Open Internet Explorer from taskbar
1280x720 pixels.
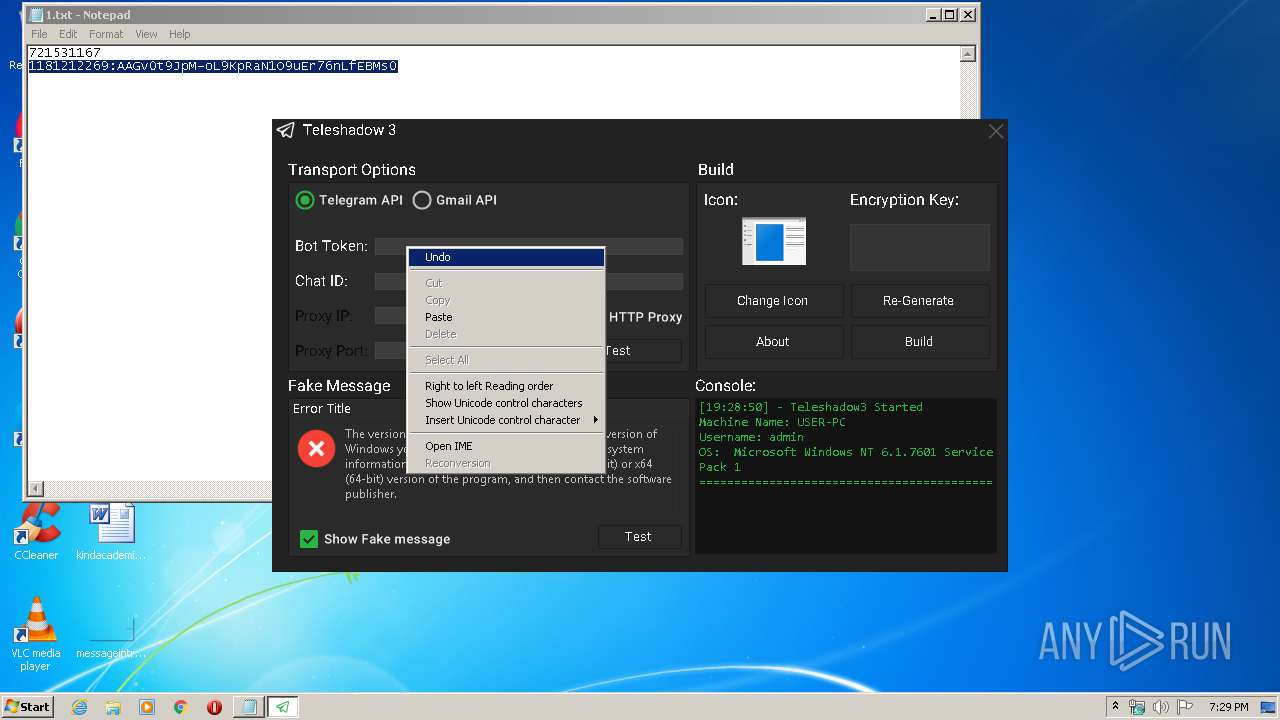click(79, 707)
